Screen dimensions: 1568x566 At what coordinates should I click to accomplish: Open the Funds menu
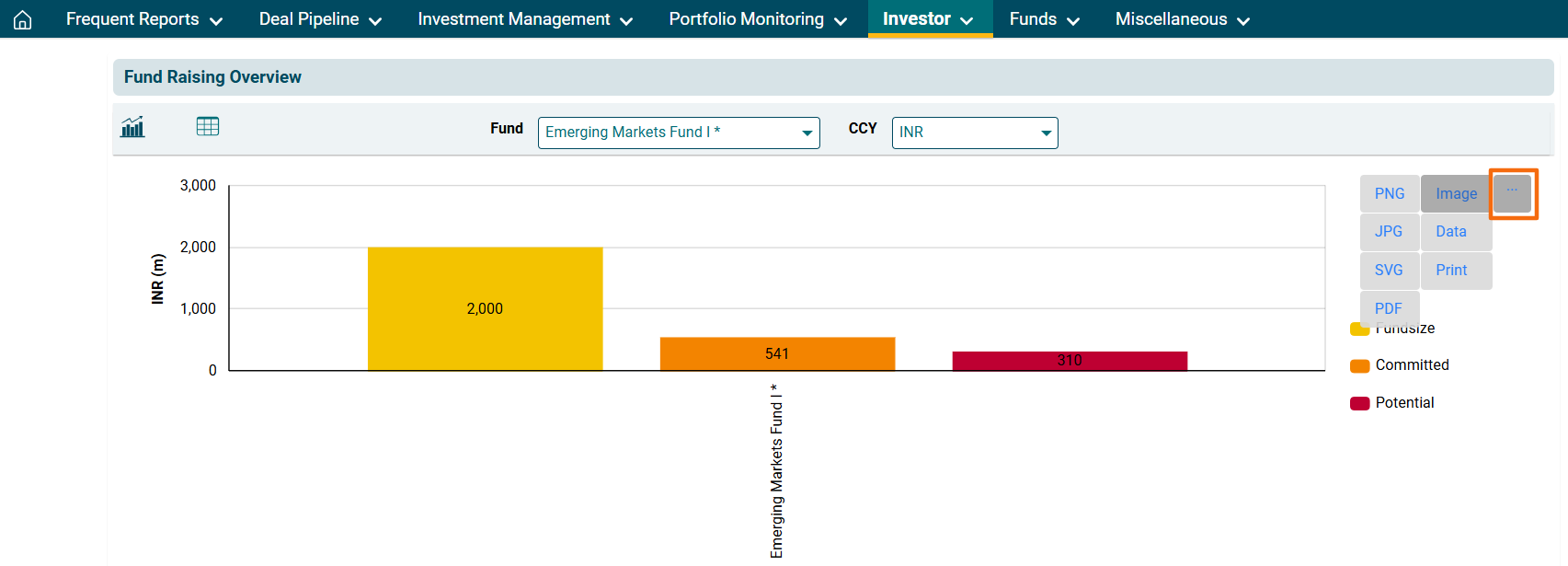tap(1044, 19)
